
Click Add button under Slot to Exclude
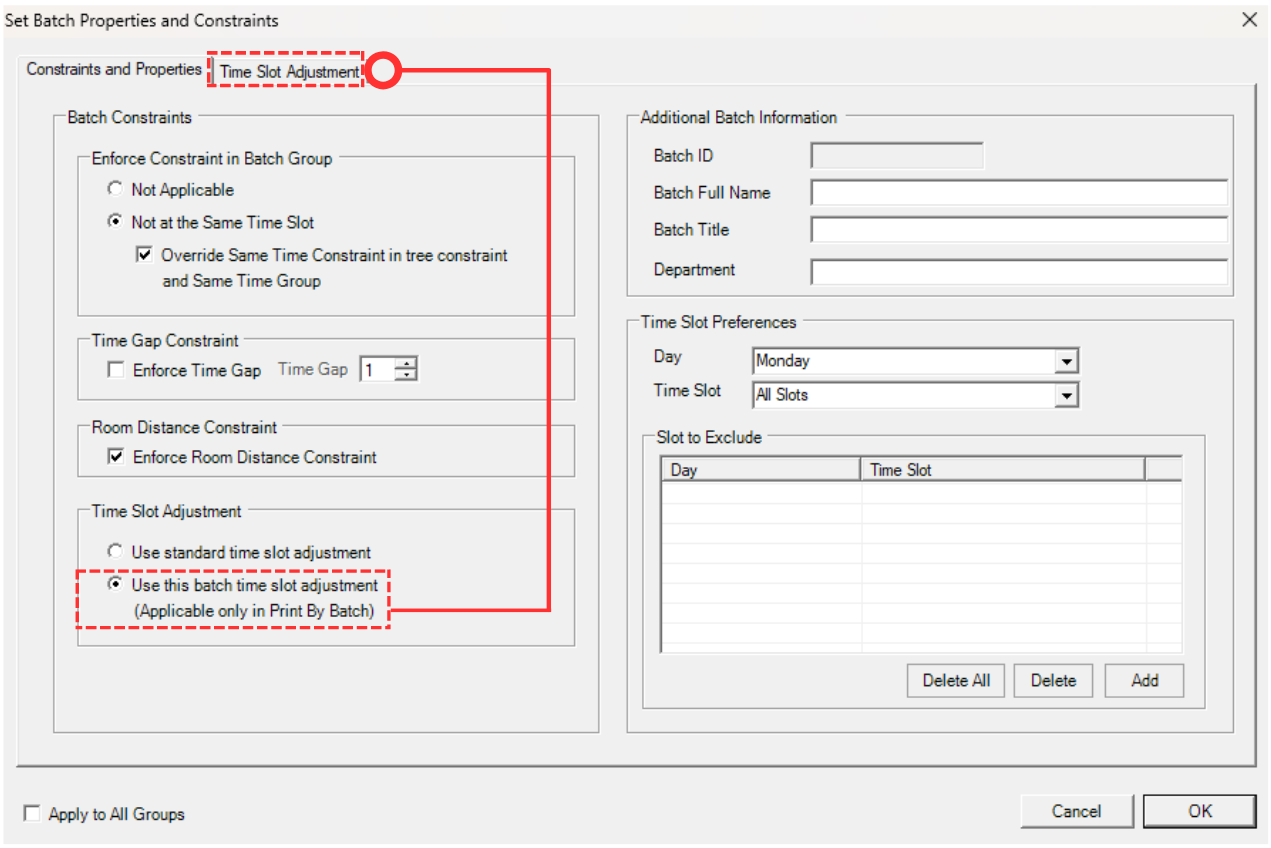(x=1144, y=680)
